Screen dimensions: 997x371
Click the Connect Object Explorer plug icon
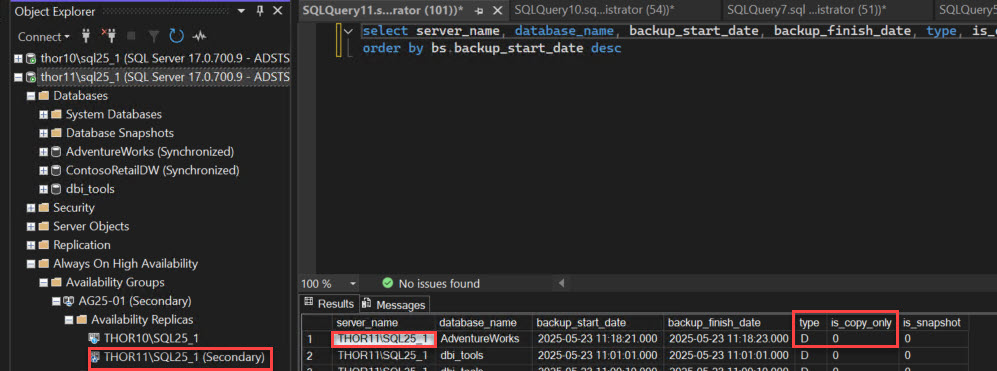pos(86,36)
